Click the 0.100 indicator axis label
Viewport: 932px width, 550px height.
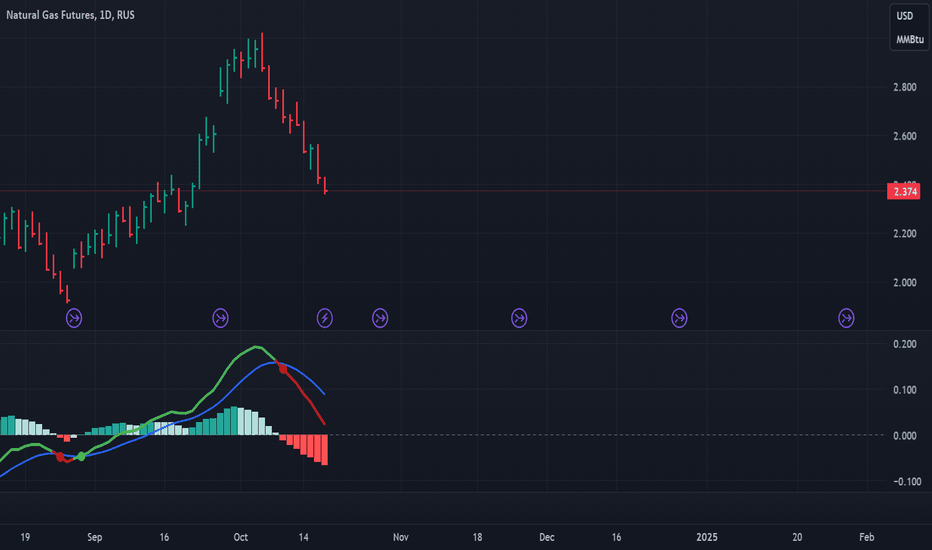[905, 390]
